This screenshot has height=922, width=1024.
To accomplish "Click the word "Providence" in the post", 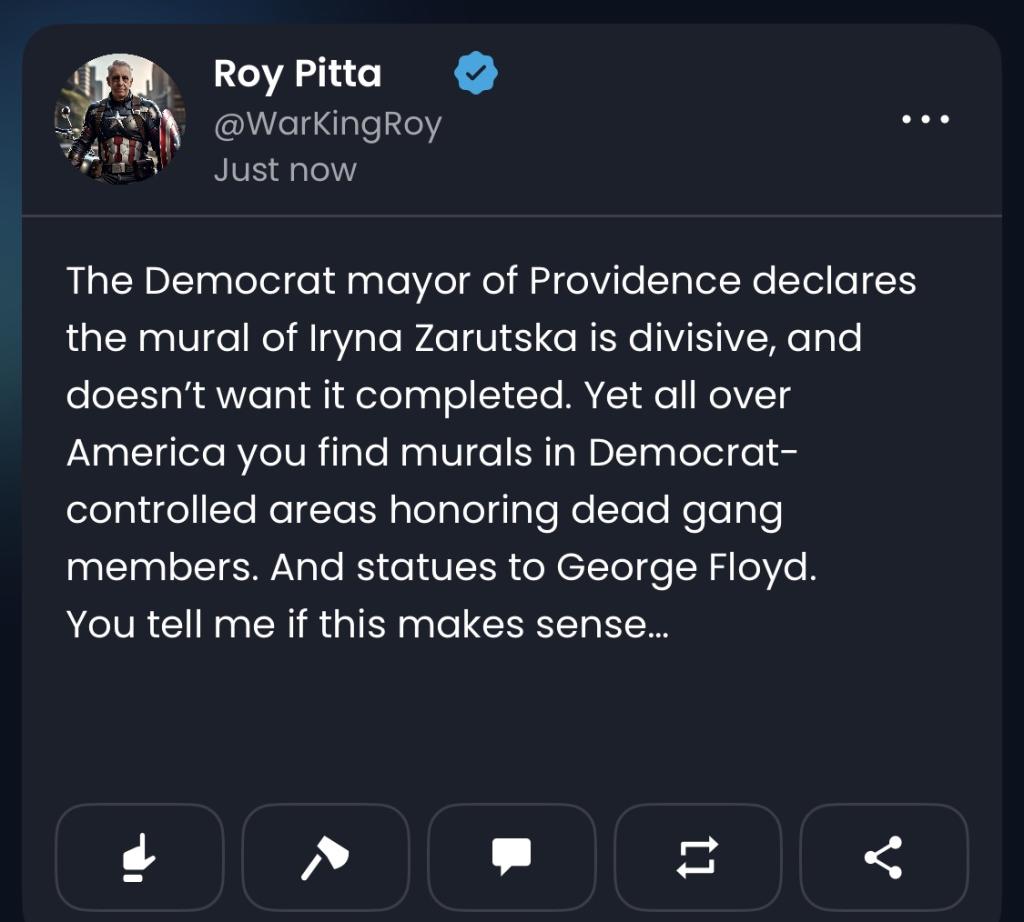I will coord(635,281).
